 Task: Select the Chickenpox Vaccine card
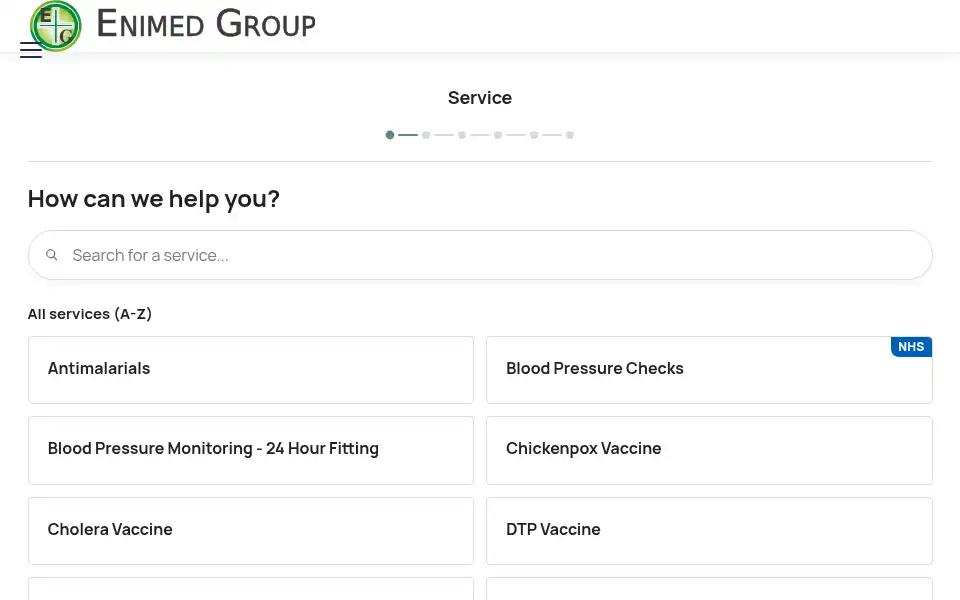coord(709,451)
